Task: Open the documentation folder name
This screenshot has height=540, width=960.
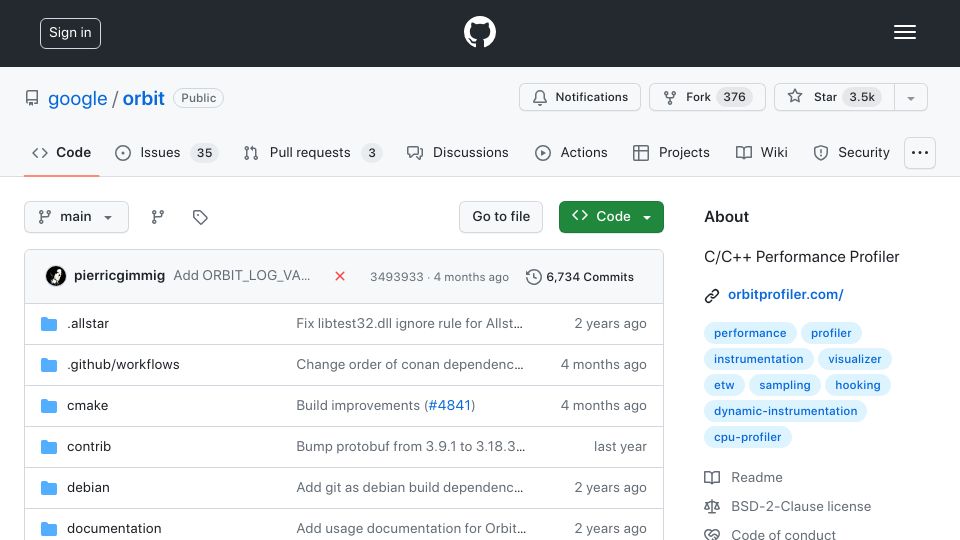Action: coord(114,528)
